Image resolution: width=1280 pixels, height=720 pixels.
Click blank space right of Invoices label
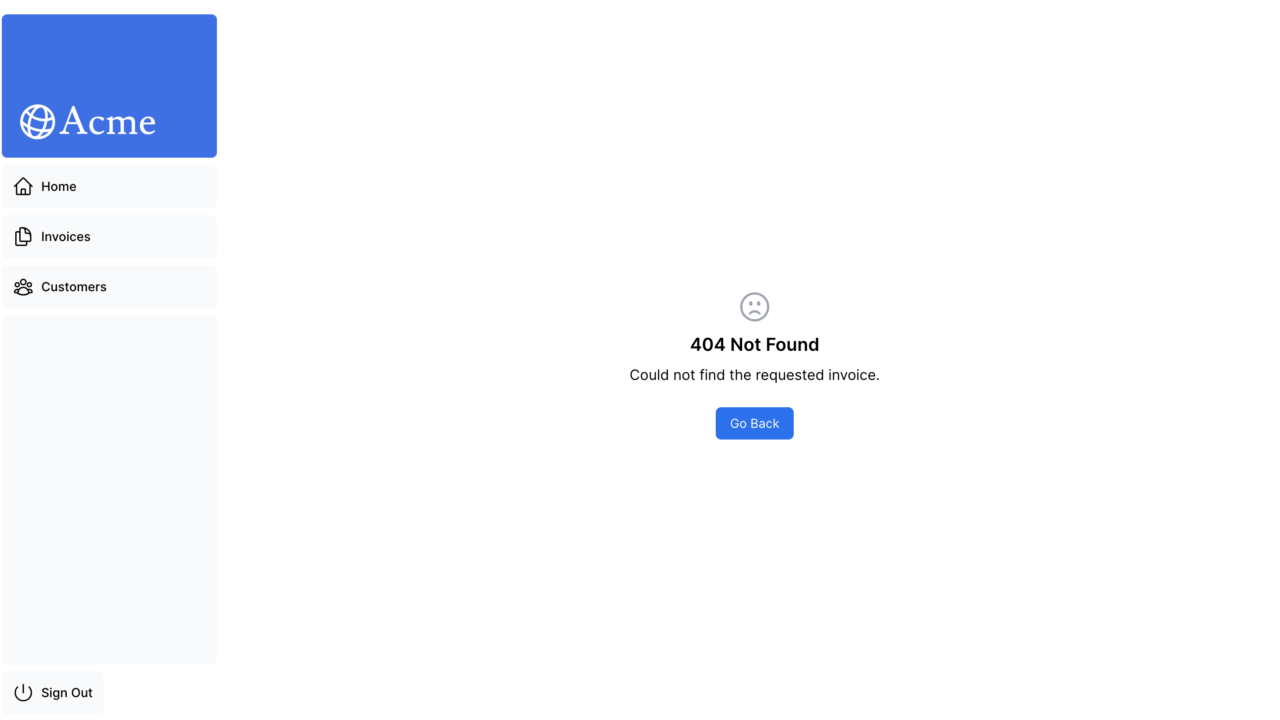(x=153, y=237)
